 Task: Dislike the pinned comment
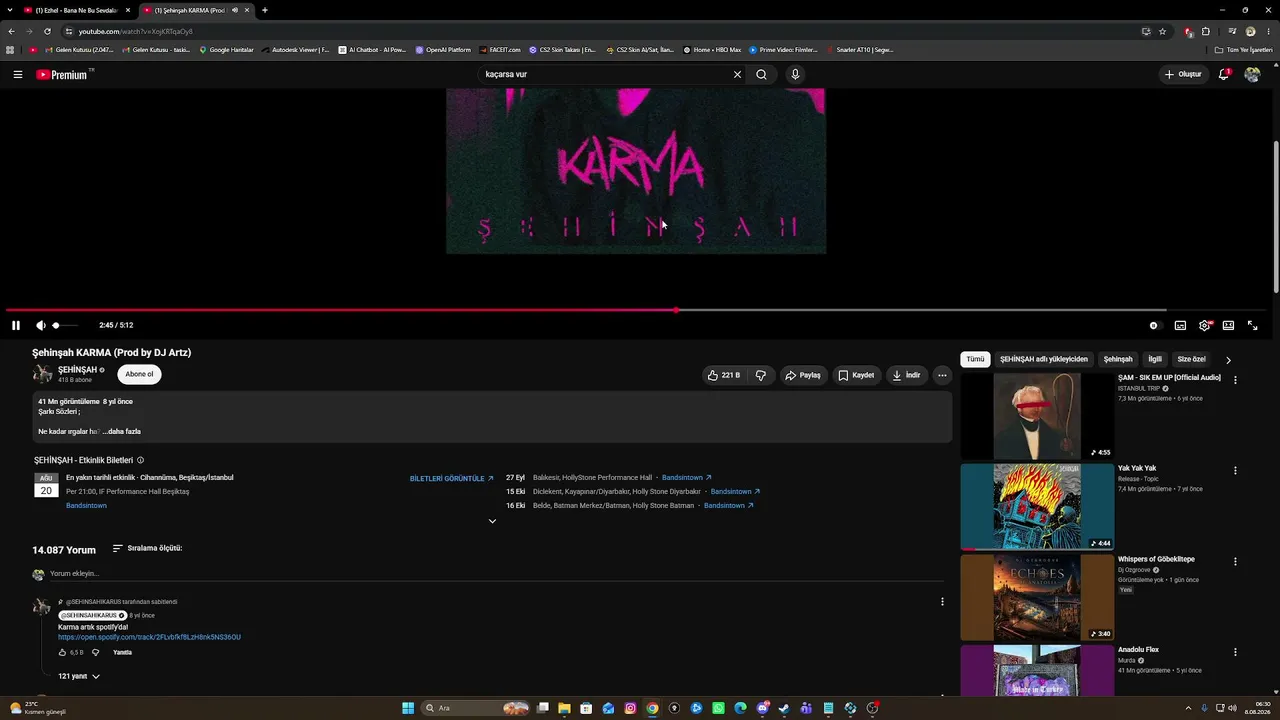(x=96, y=652)
